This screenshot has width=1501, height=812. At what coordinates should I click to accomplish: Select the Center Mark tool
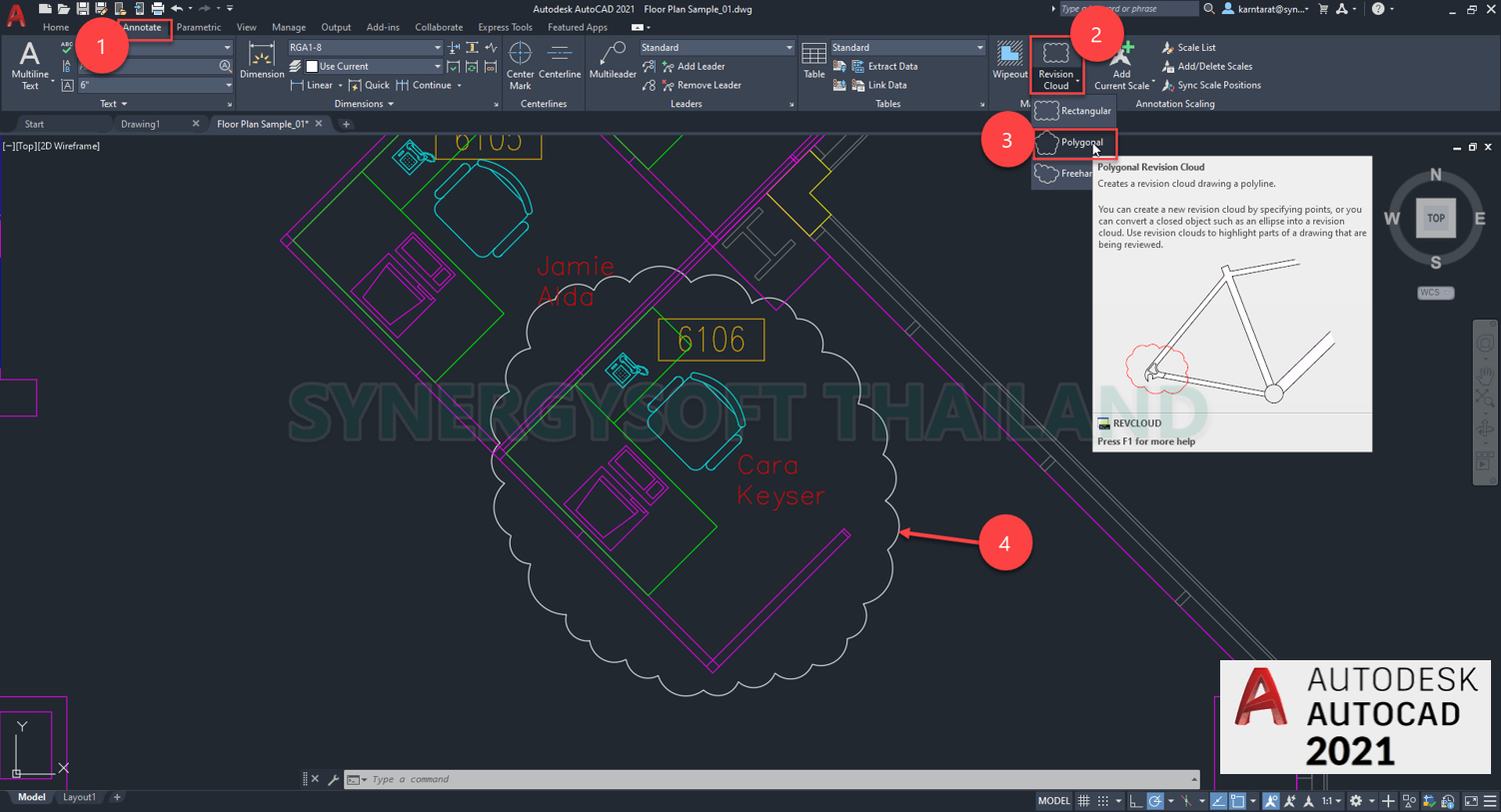point(520,62)
